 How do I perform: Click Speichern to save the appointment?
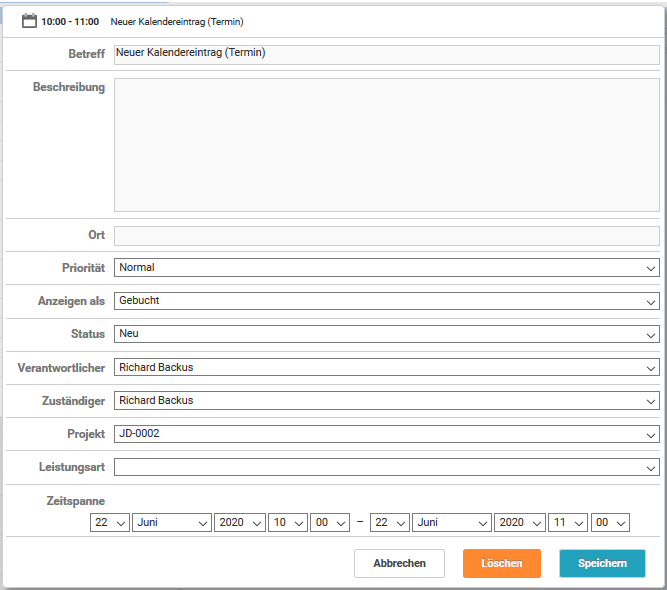pos(602,563)
